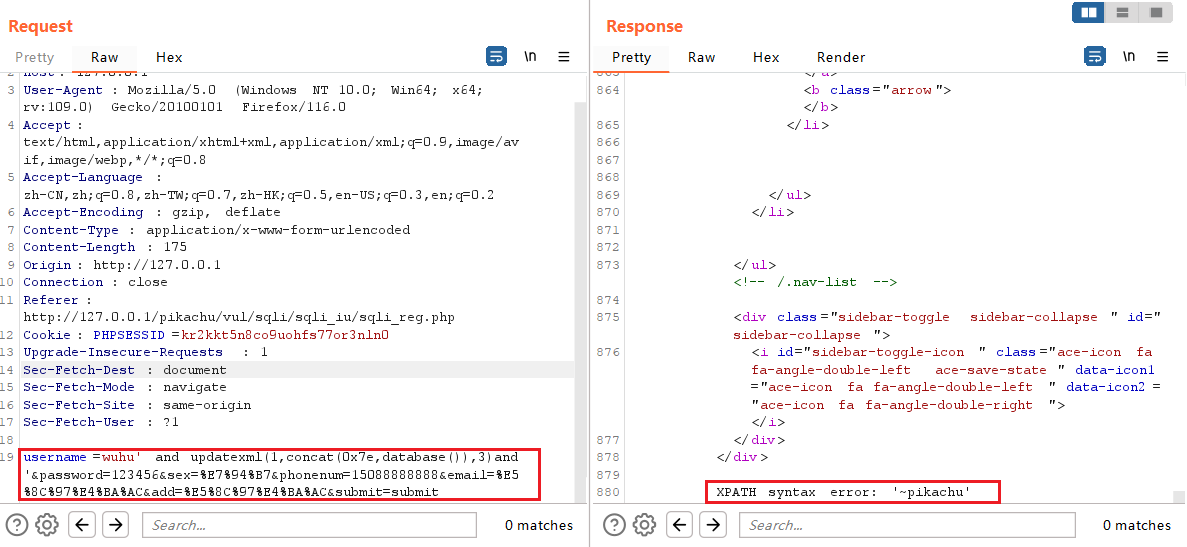The height and width of the screenshot is (547, 1187).
Task: Switch Request view to Pretty tab
Action: pyautogui.click(x=35, y=57)
